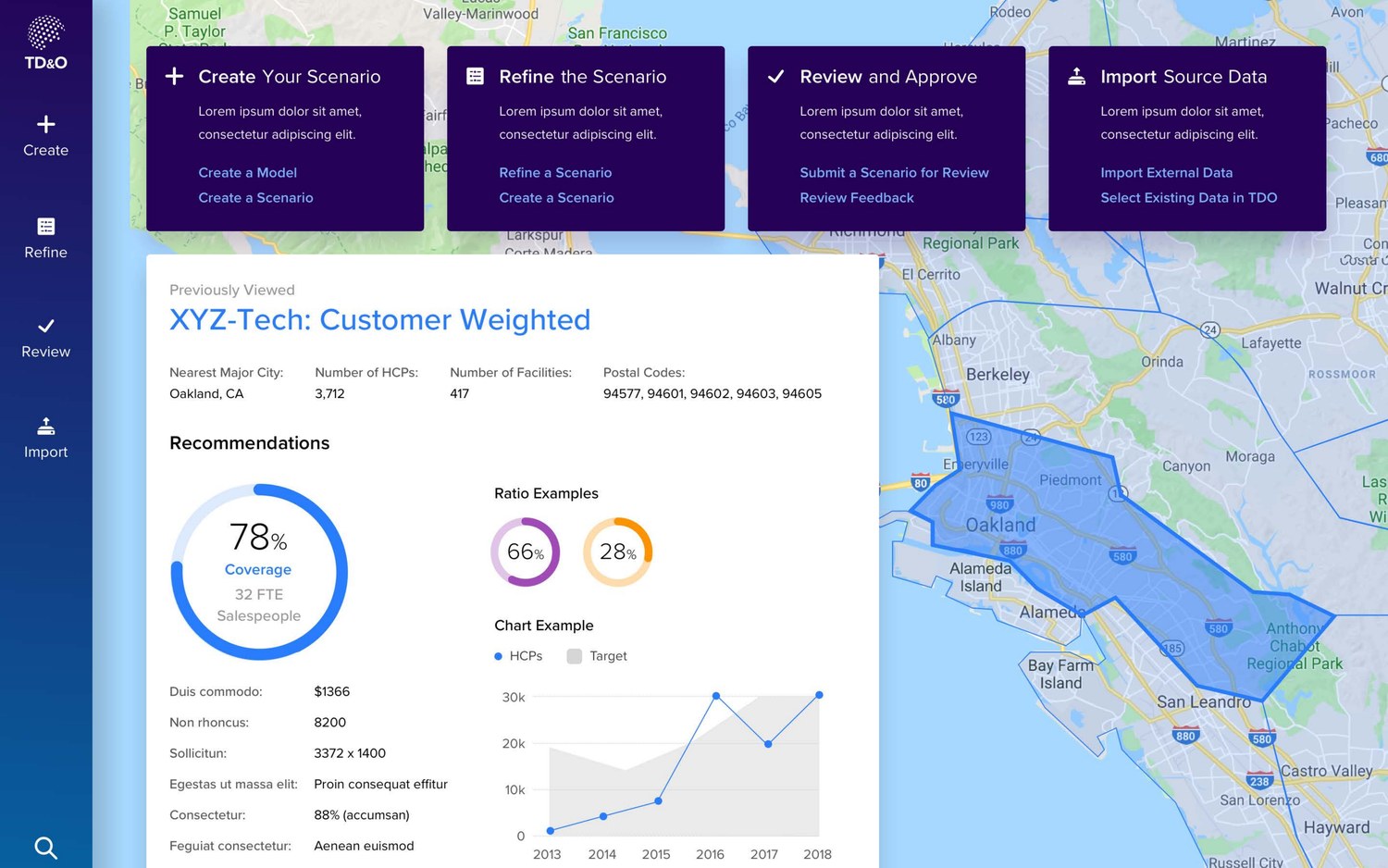The image size is (1388, 868).
Task: Click Submit a Scenario for Review link
Action: coord(894,172)
